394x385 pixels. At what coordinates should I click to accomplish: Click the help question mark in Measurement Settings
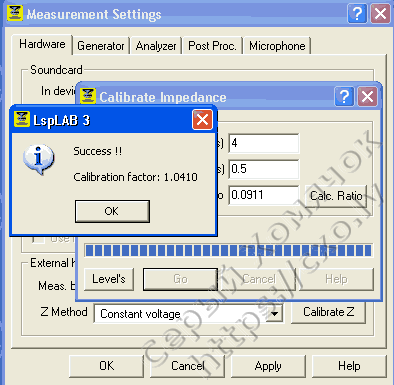(x=357, y=14)
